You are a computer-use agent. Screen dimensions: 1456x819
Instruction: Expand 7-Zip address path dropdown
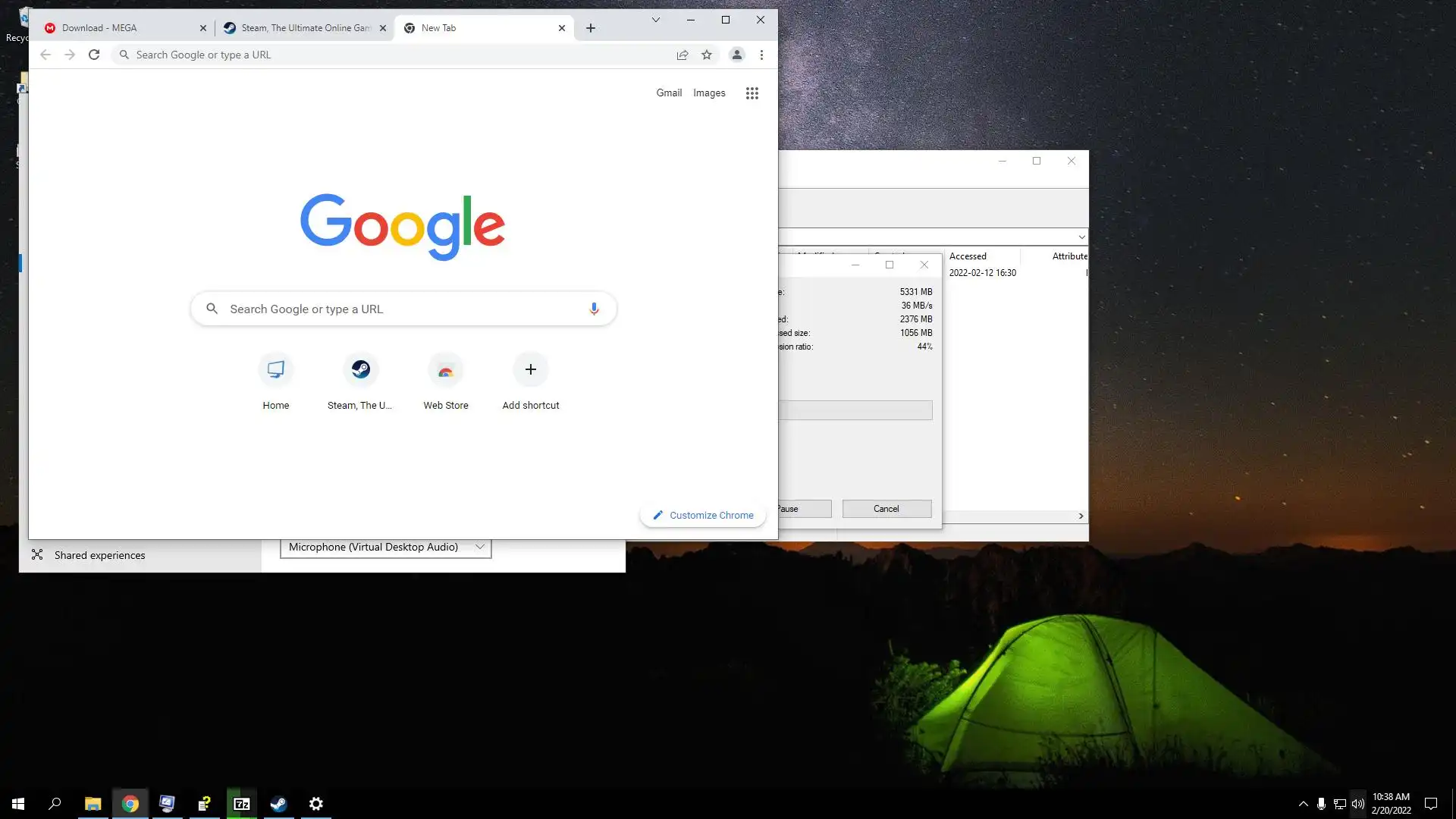click(1081, 237)
